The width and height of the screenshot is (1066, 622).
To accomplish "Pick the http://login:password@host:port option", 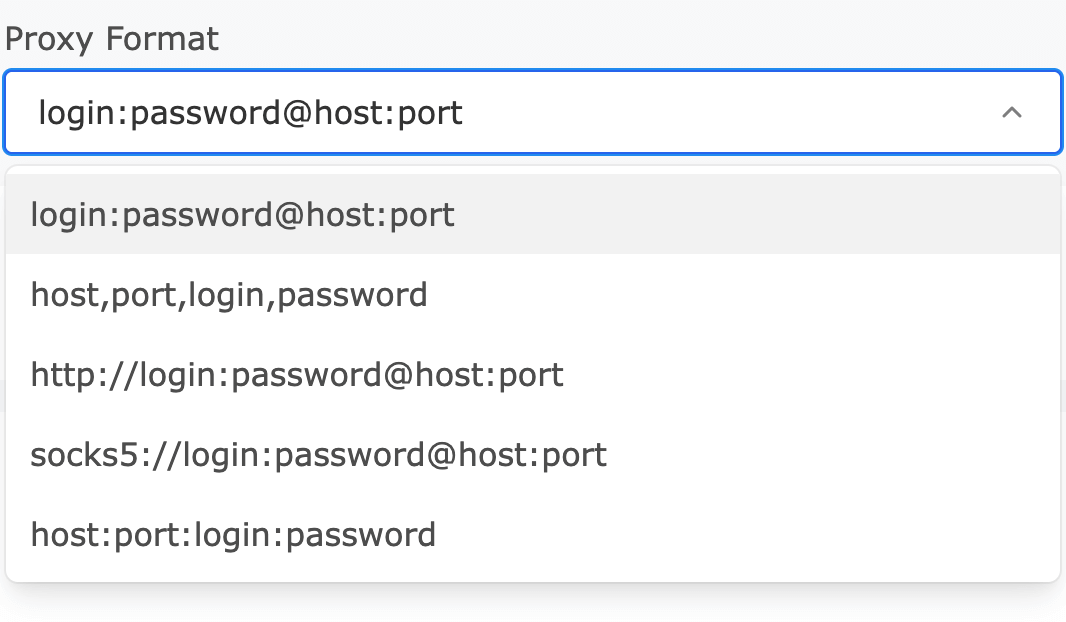I will point(297,374).
